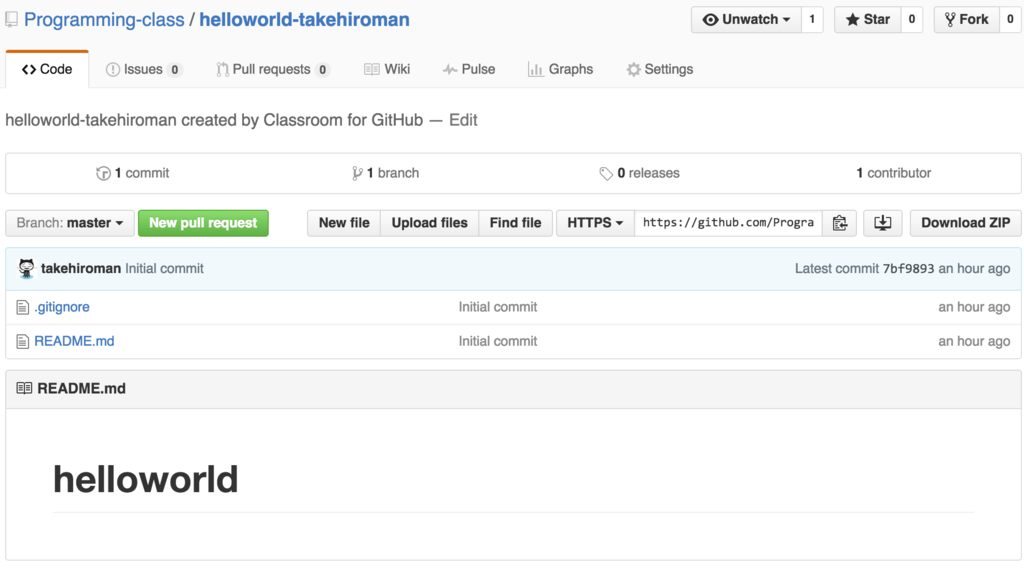This screenshot has height=570, width=1024.
Task: Click Initial commit message beside takehiroman
Action: point(165,268)
